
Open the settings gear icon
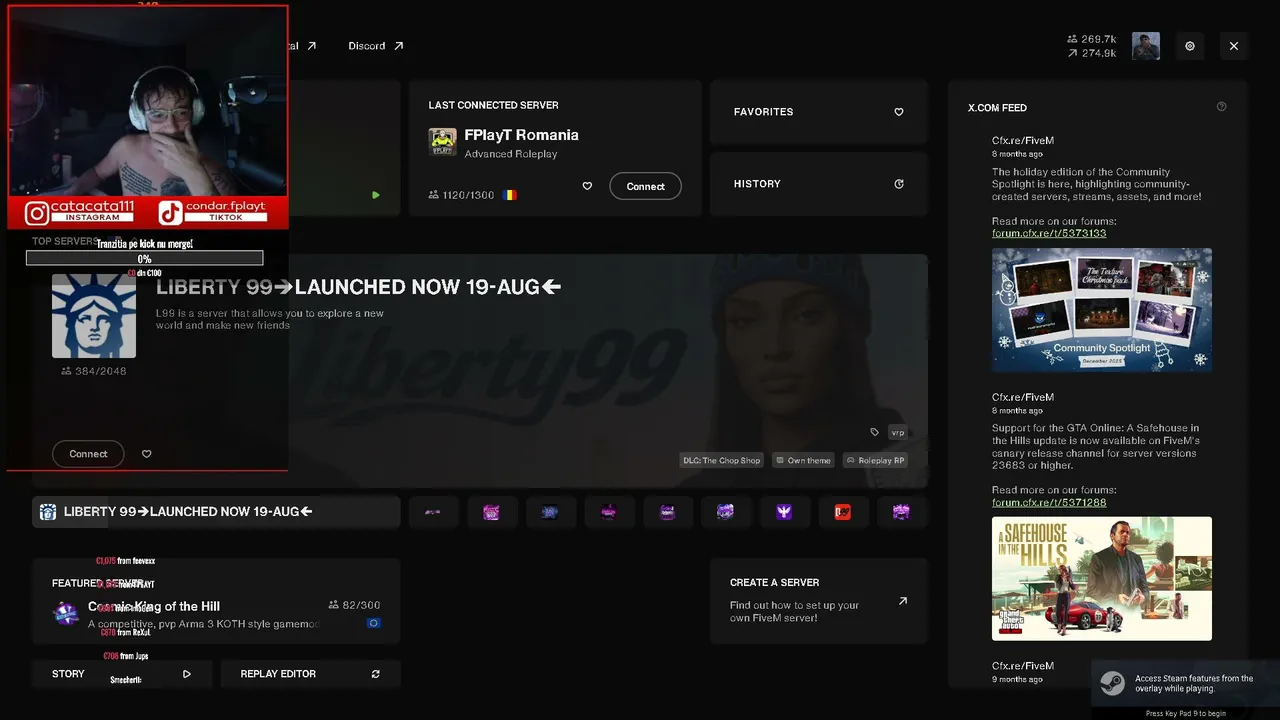click(1190, 46)
